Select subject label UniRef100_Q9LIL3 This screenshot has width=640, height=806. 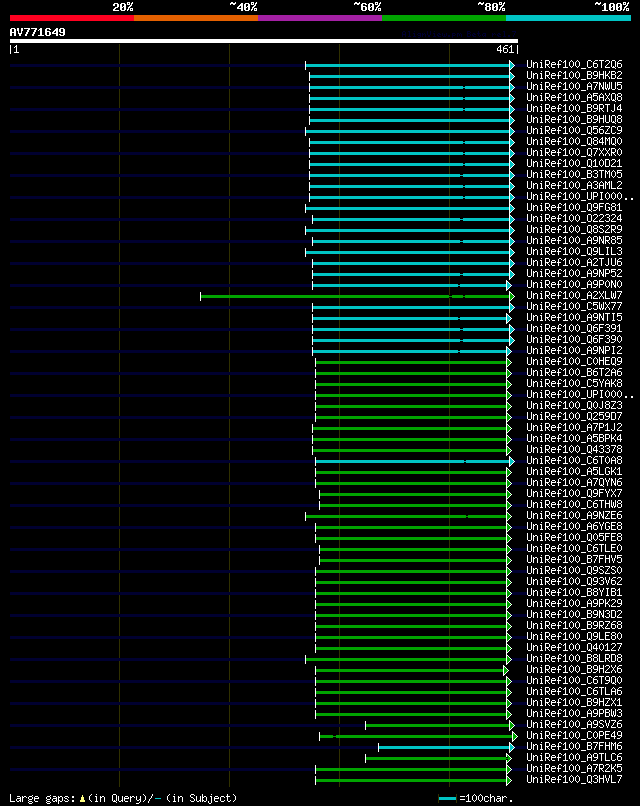tap(574, 251)
